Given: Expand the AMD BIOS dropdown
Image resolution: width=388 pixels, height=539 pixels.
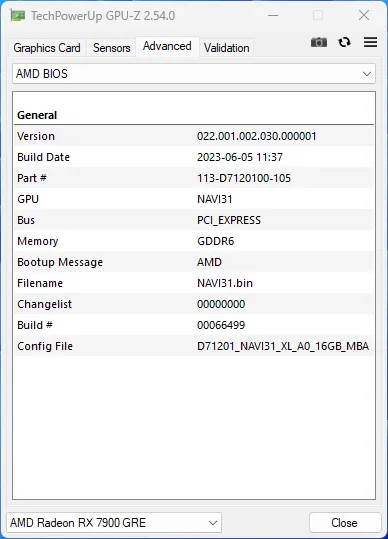Looking at the screenshot, I should coord(194,74).
